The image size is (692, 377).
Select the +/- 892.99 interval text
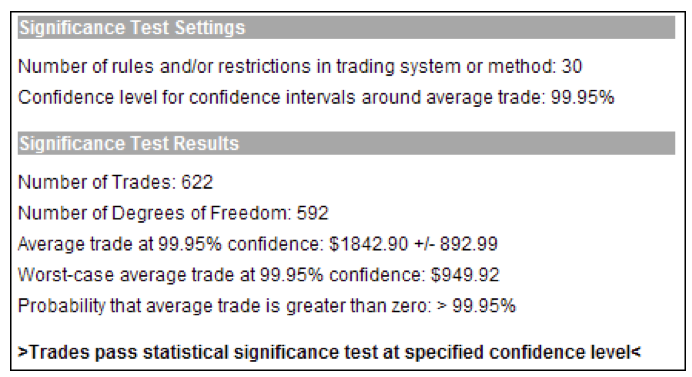point(456,244)
